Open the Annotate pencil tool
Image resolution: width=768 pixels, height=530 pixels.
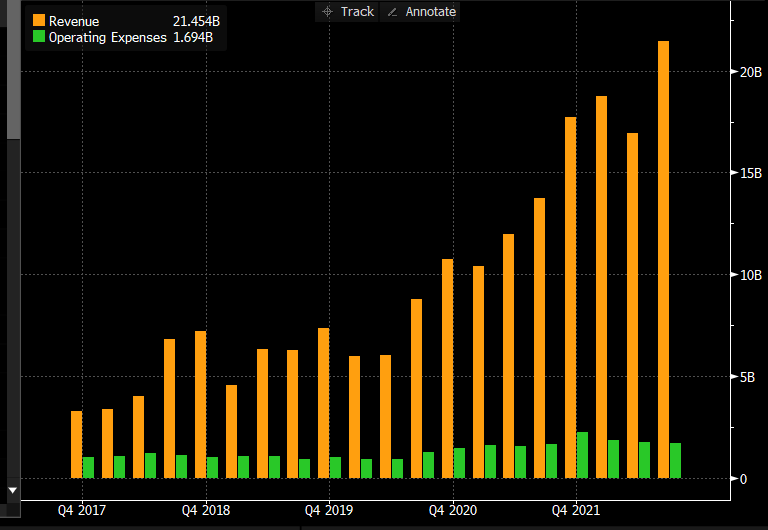[x=420, y=11]
